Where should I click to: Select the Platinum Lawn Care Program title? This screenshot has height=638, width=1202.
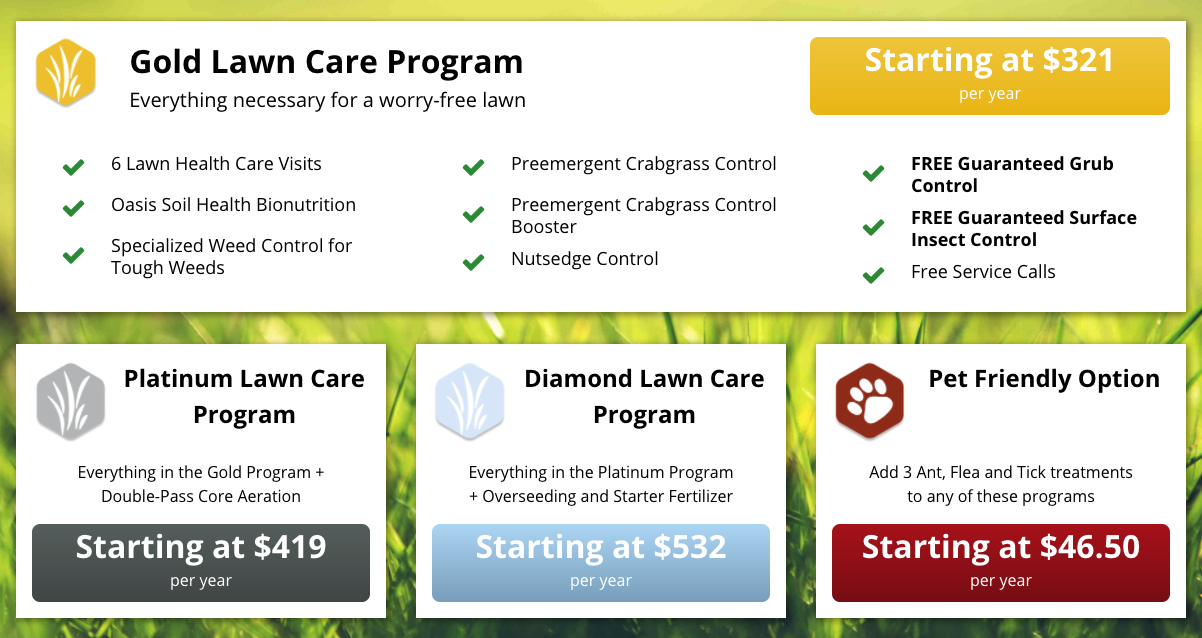(244, 397)
